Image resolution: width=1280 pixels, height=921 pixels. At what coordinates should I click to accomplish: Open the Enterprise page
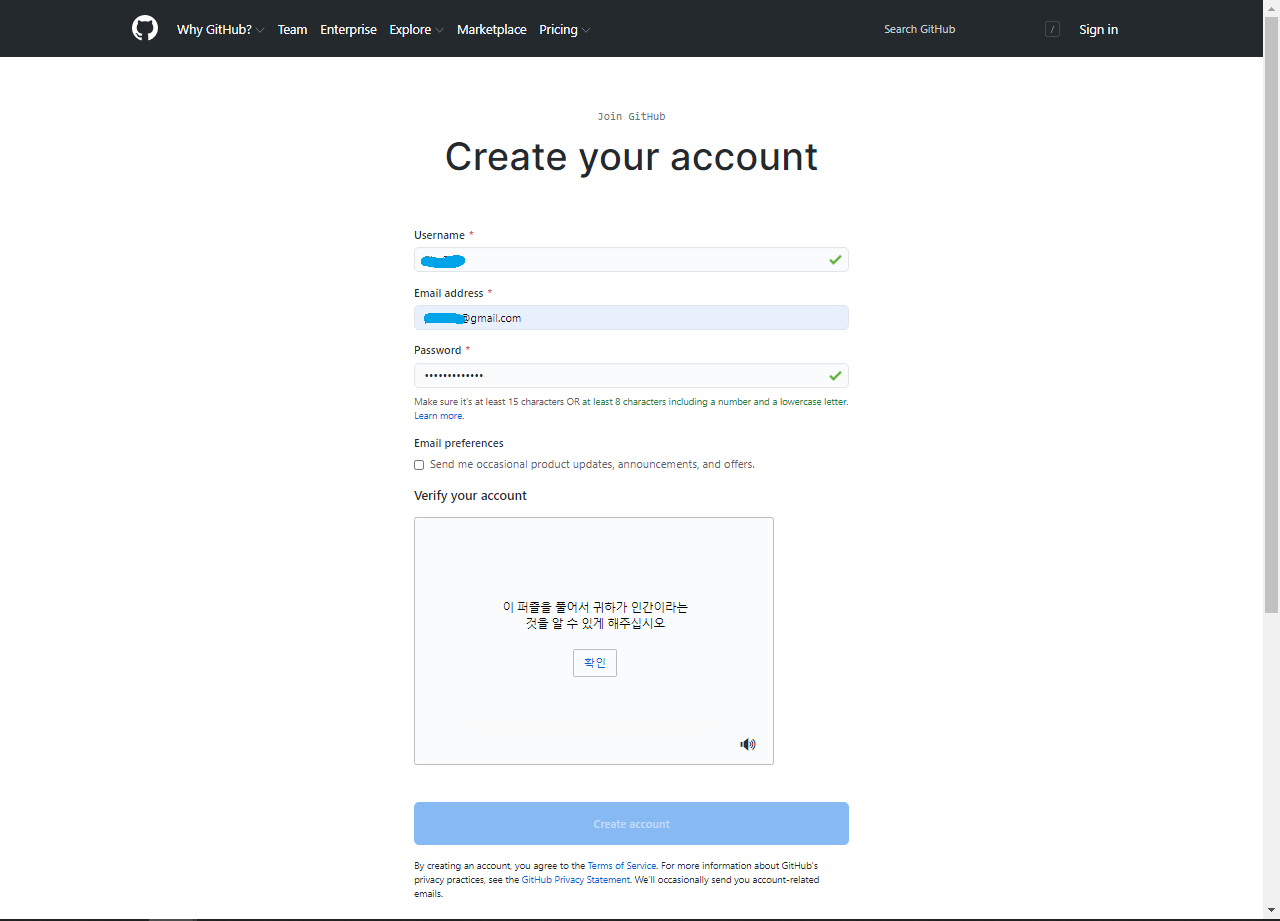tap(348, 29)
